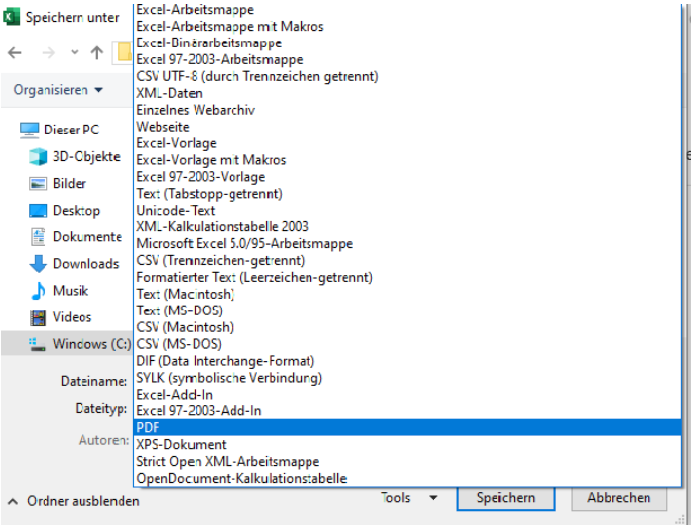The image size is (691, 525).
Task: Select Dieser PC in navigation tree
Action: click(59, 130)
